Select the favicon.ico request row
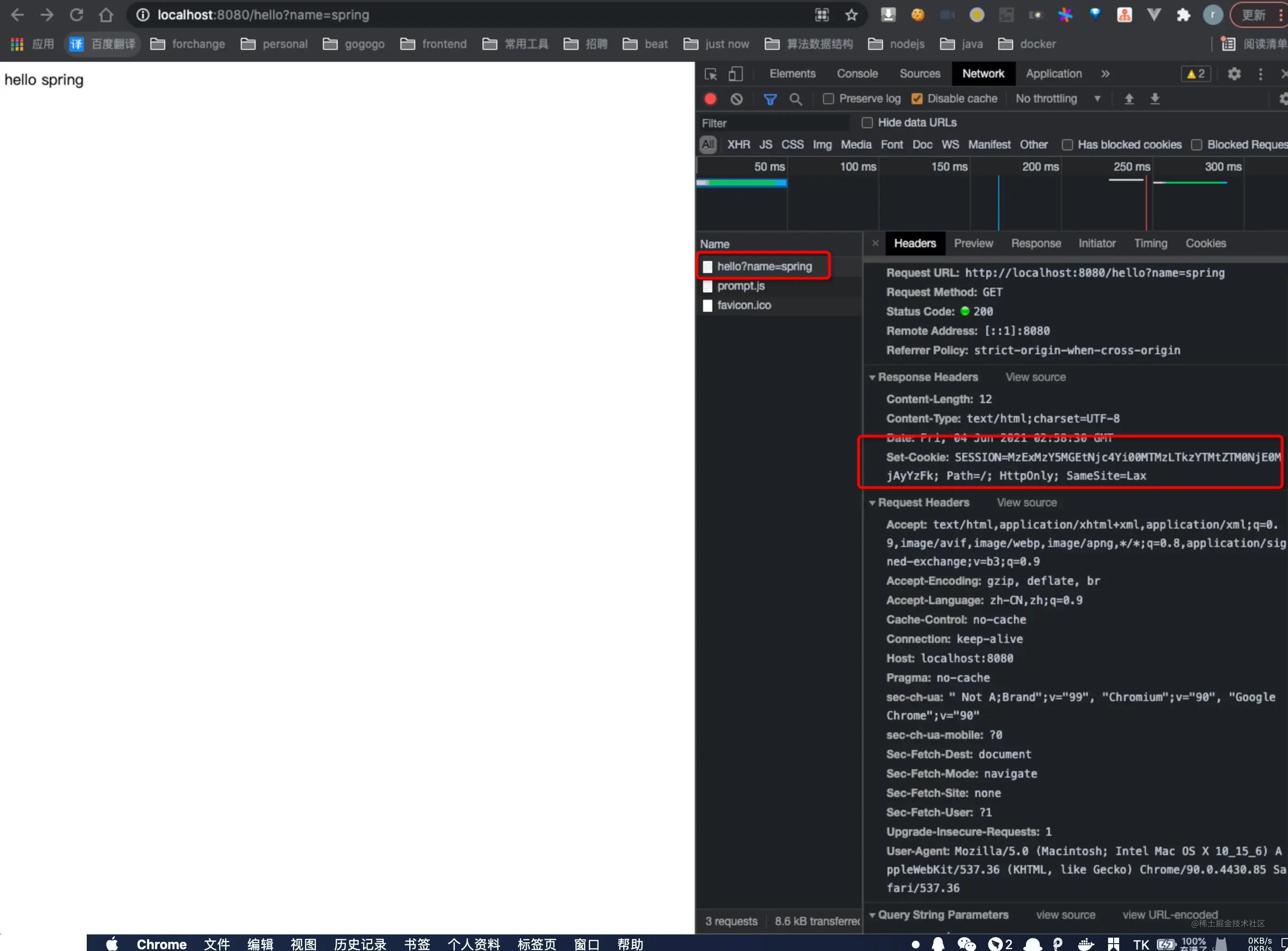Viewport: 1288px width, 951px height. pyautogui.click(x=779, y=305)
